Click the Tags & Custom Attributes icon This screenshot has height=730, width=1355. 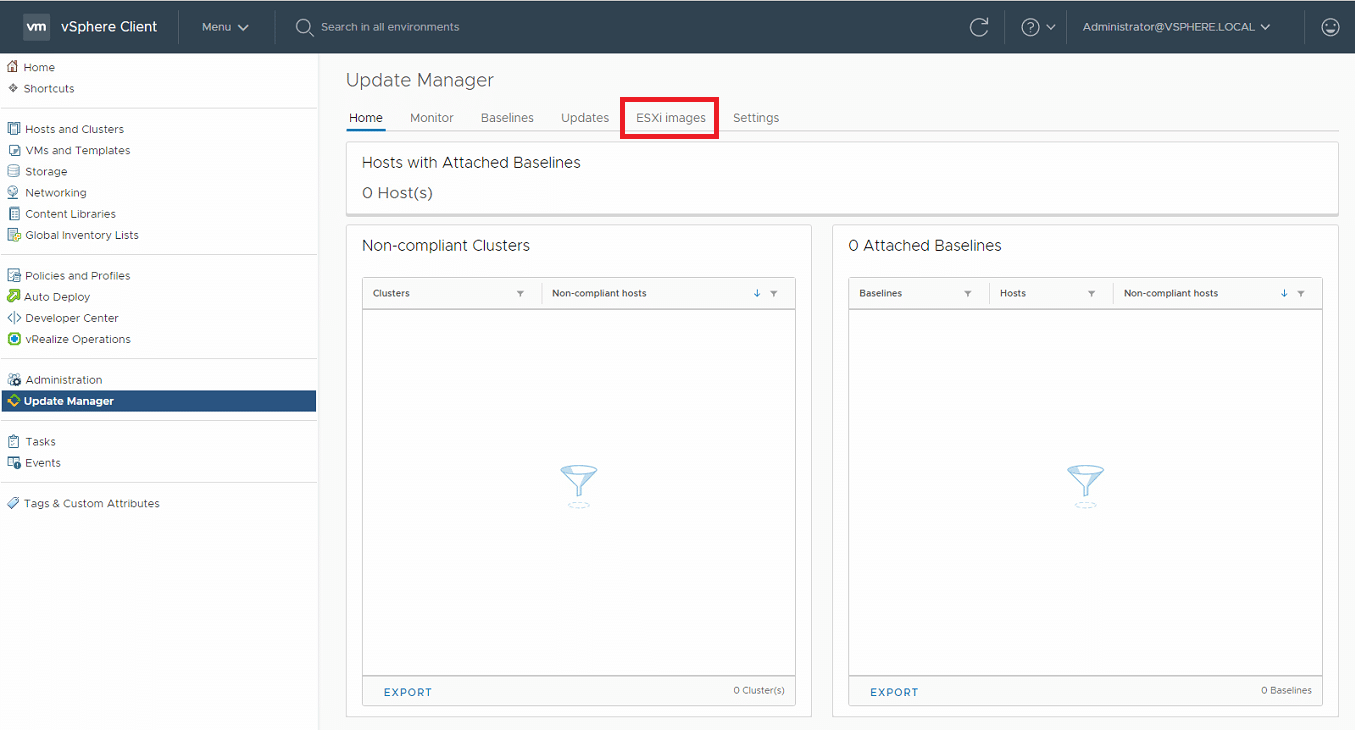point(13,503)
